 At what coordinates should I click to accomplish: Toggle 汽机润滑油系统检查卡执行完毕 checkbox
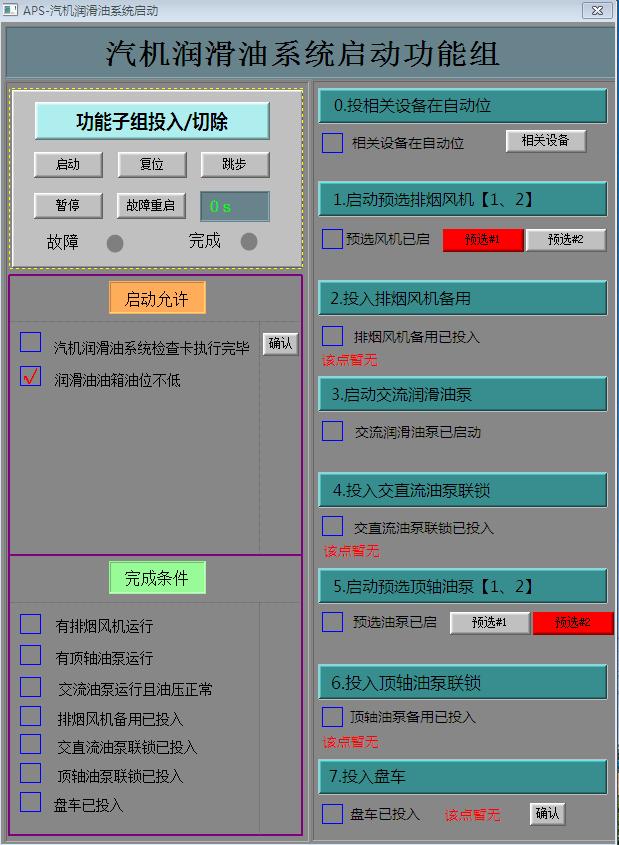pos(30,343)
